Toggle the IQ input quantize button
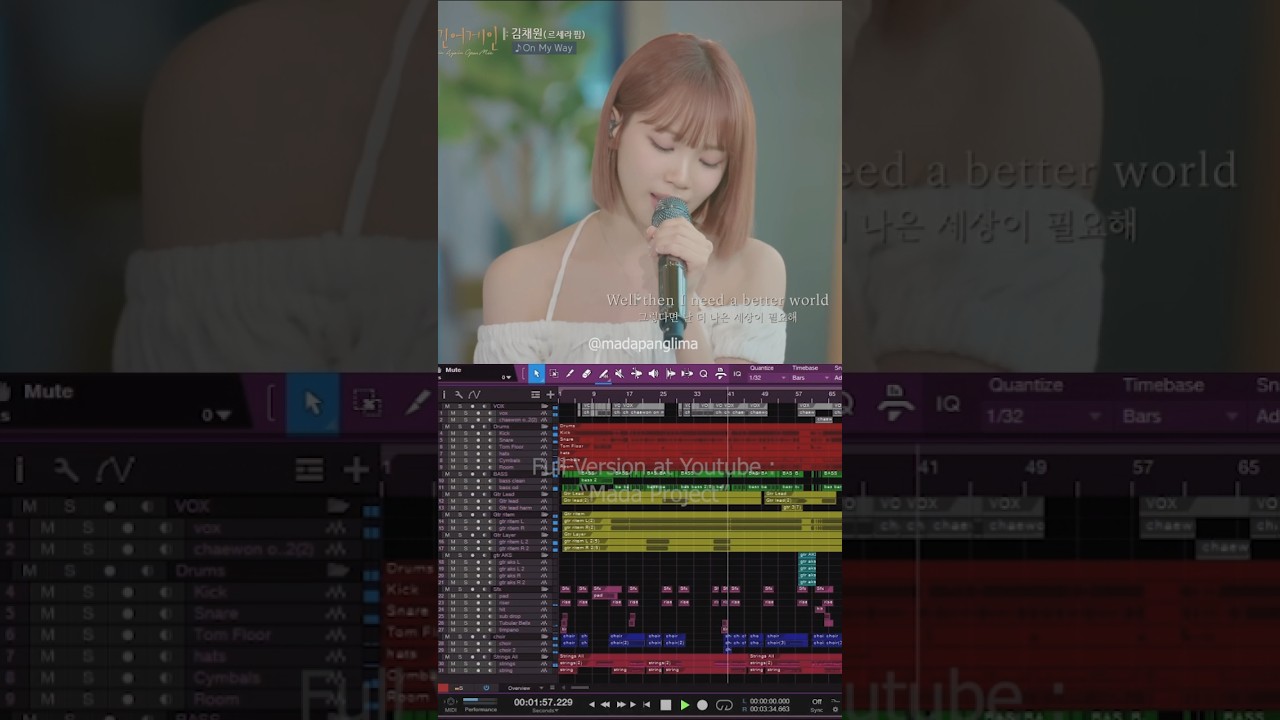The height and width of the screenshot is (720, 1280). pyautogui.click(x=737, y=374)
